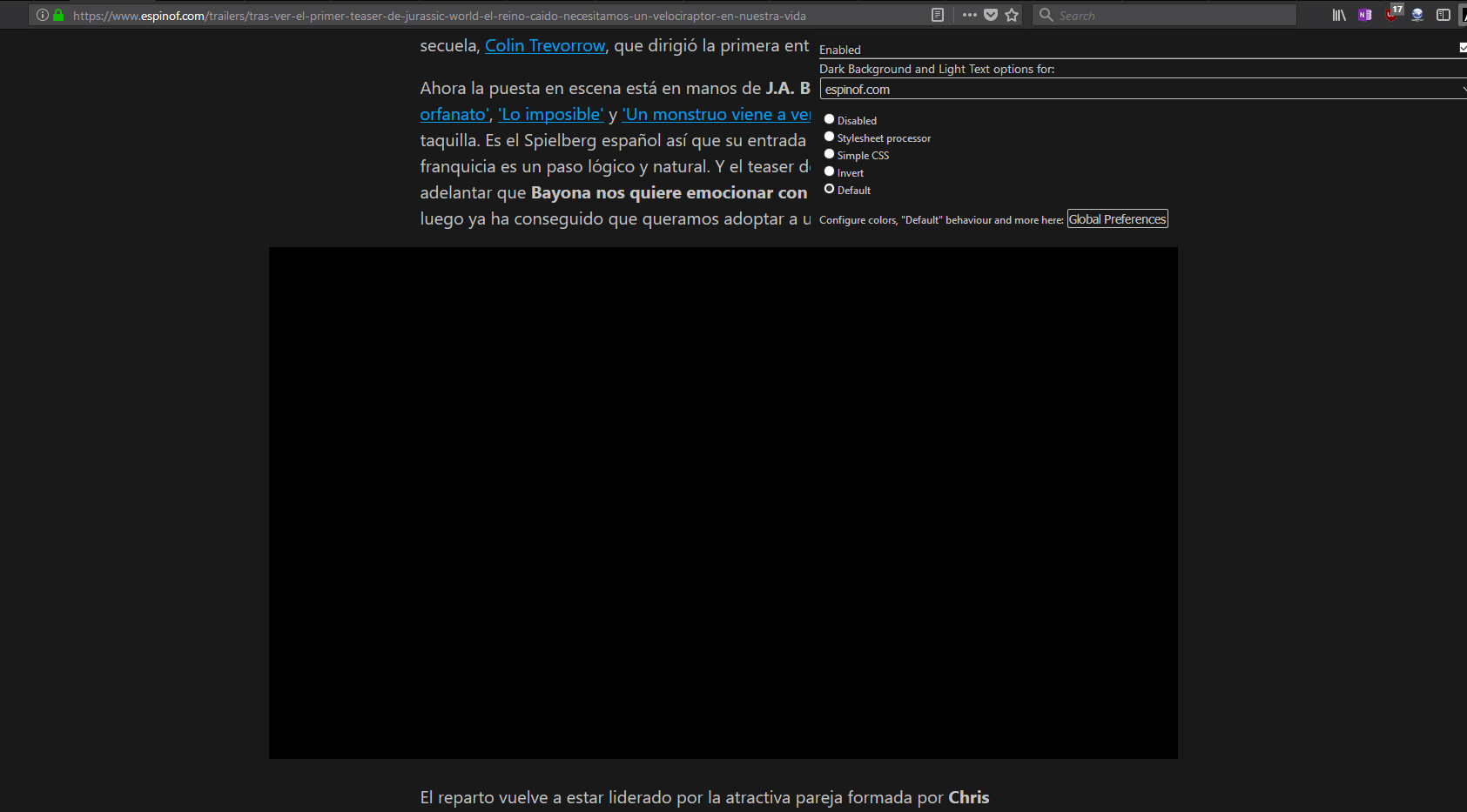Screen dimensions: 1467x812
Task: Click the globe extension icon in toolbar
Action: (x=1417, y=15)
